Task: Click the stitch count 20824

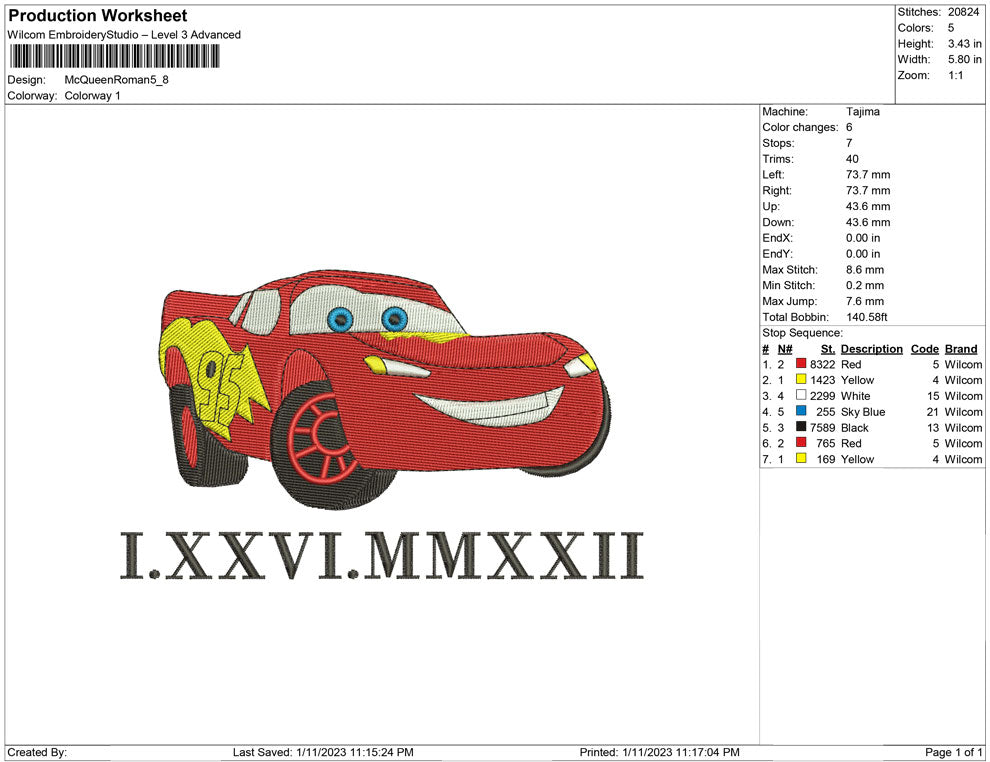Action: (963, 12)
